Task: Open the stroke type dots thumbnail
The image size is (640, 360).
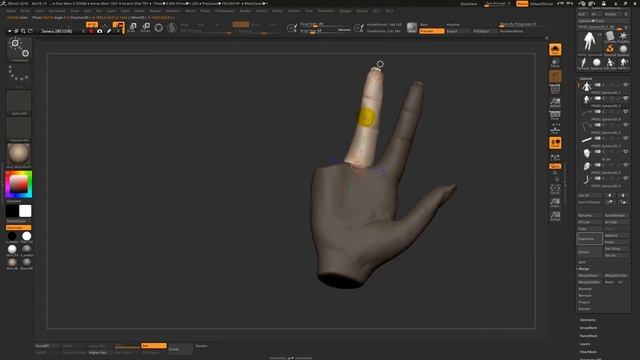Action: (x=19, y=76)
